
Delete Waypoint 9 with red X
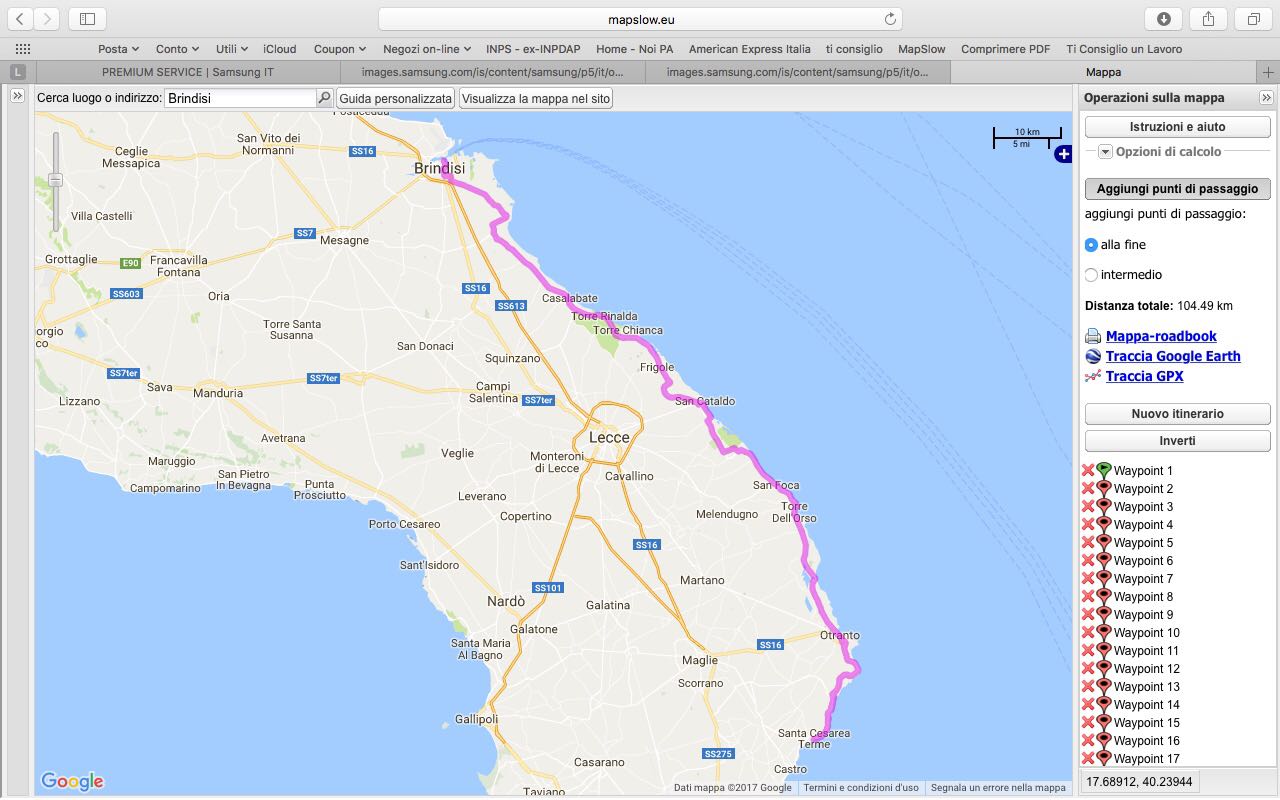1089,614
